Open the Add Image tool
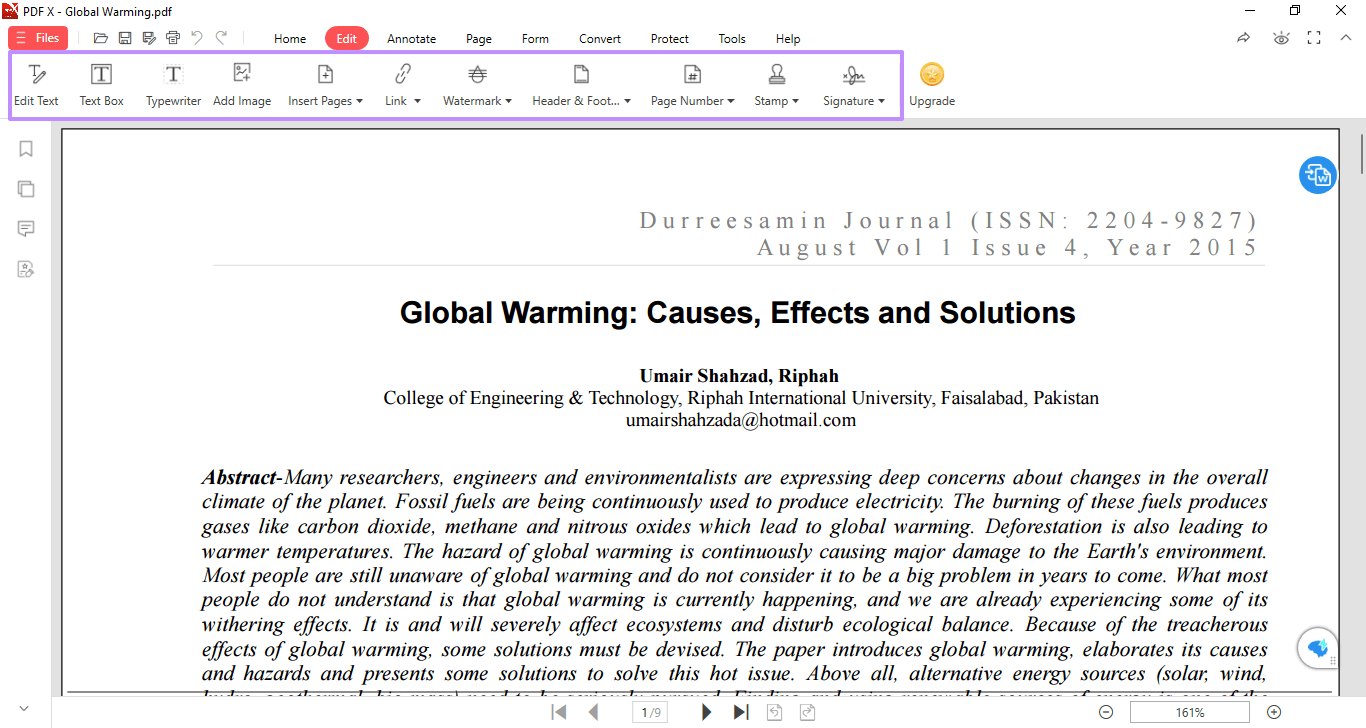 pos(242,84)
